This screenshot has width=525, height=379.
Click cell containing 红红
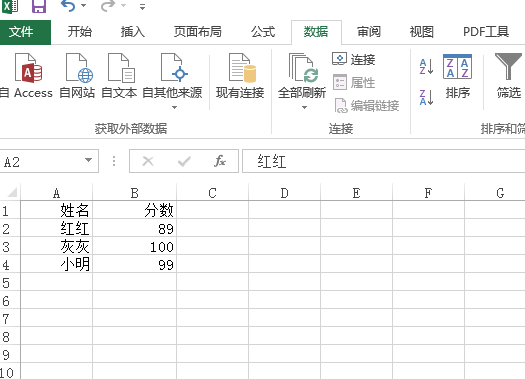tap(57, 228)
